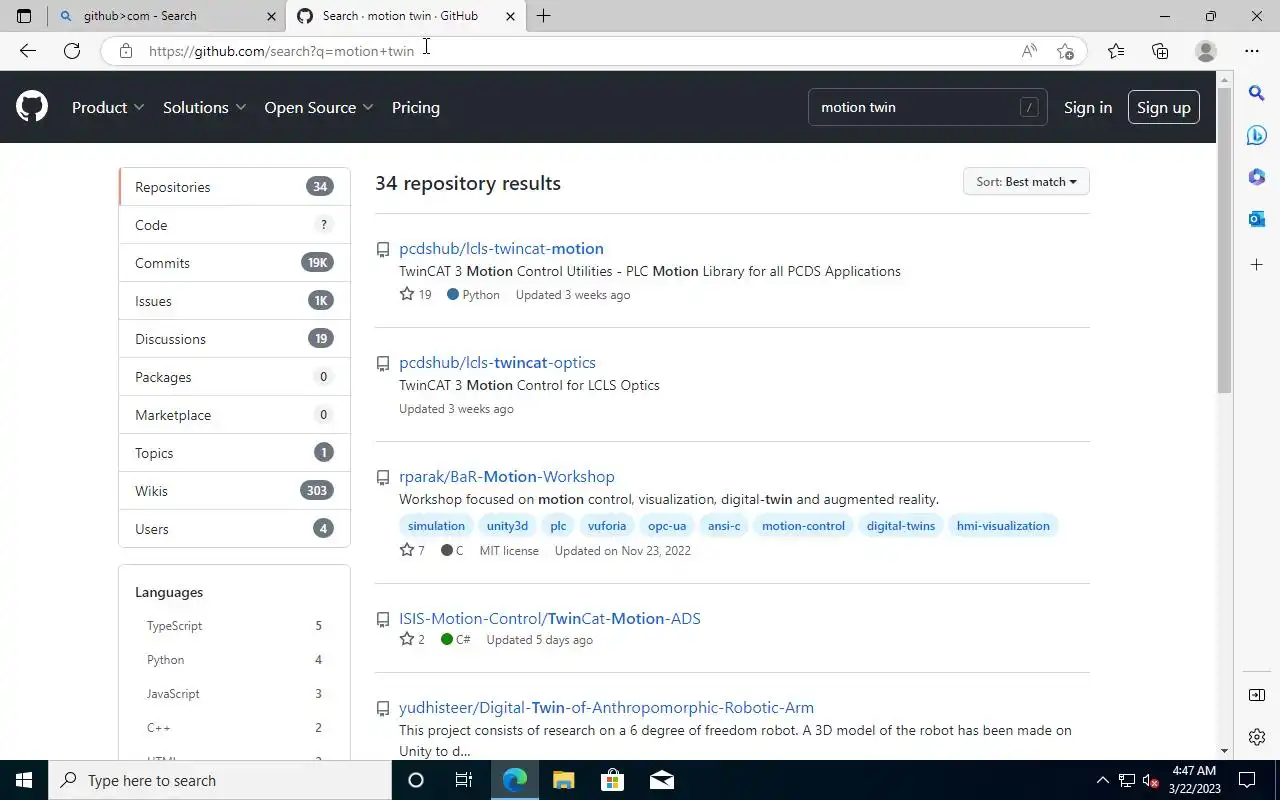The width and height of the screenshot is (1280, 800).
Task: Select the Topics search filter
Action: 234,453
